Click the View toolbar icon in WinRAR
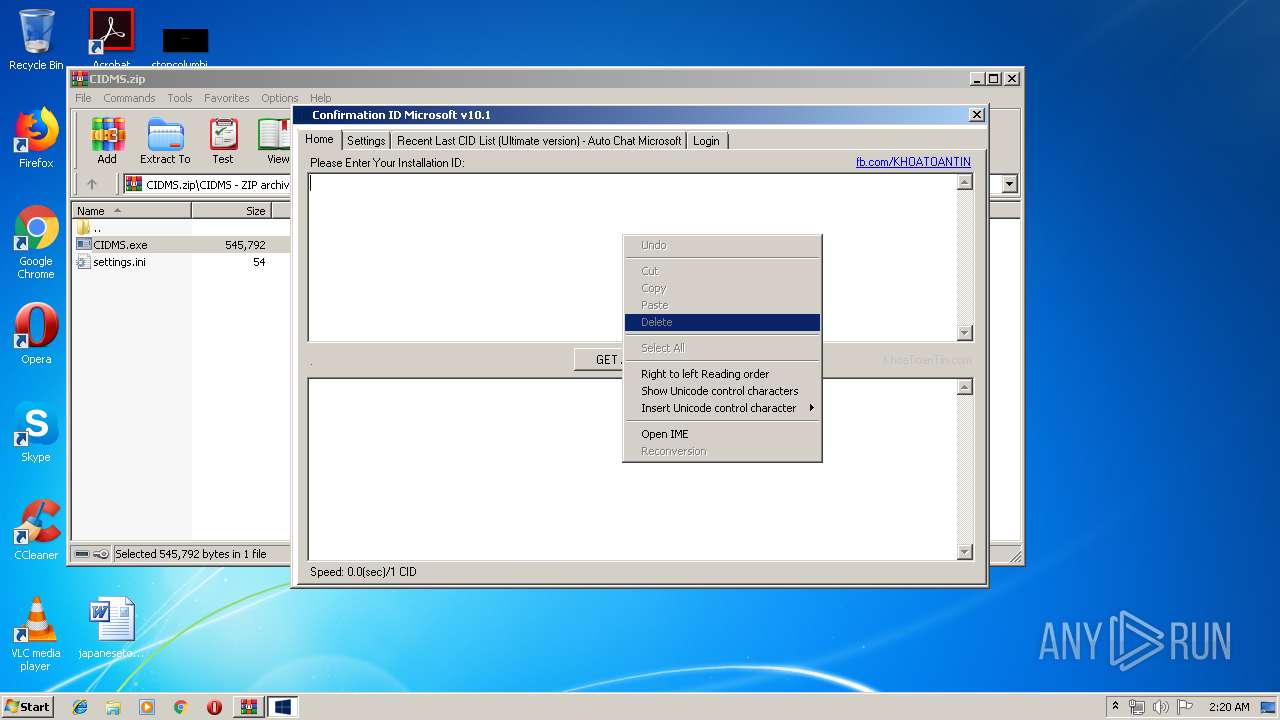 pyautogui.click(x=275, y=141)
